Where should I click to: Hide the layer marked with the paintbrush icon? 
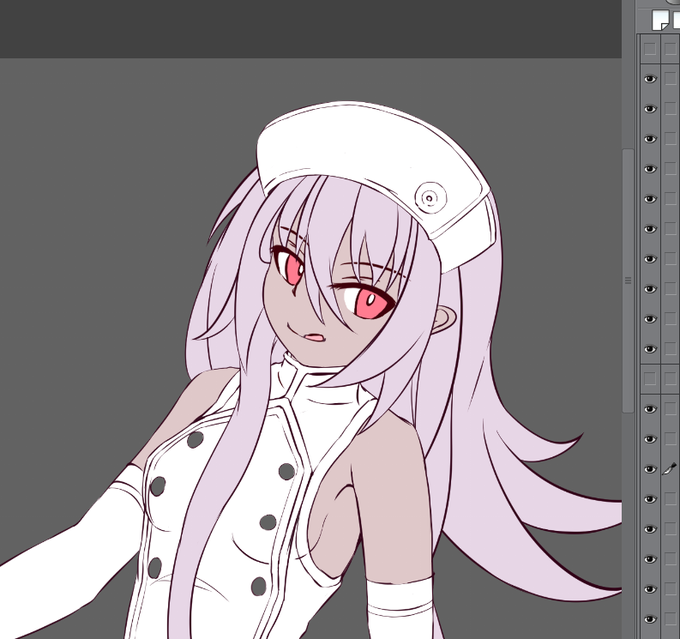650,469
